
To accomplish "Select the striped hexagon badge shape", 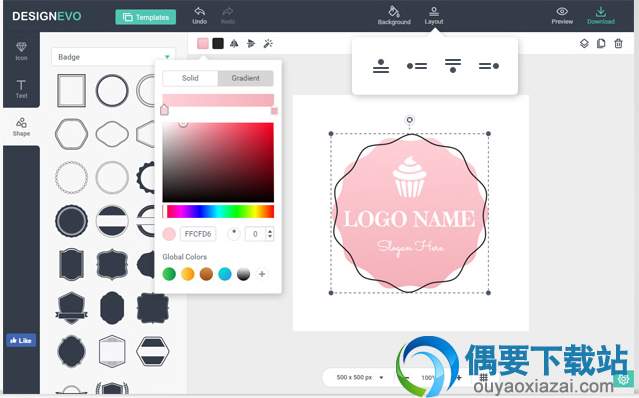I will click(153, 351).
